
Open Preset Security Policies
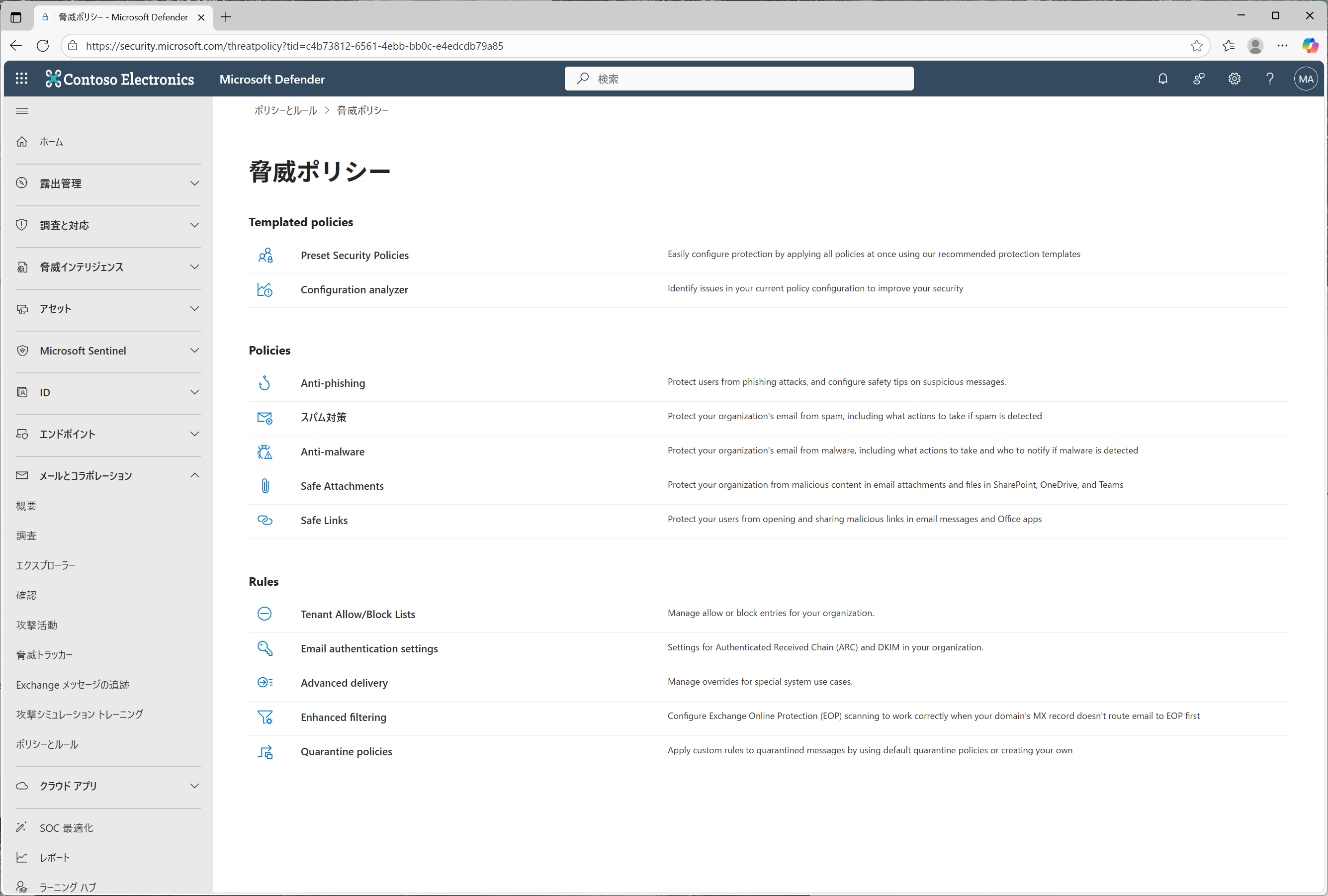pos(354,256)
